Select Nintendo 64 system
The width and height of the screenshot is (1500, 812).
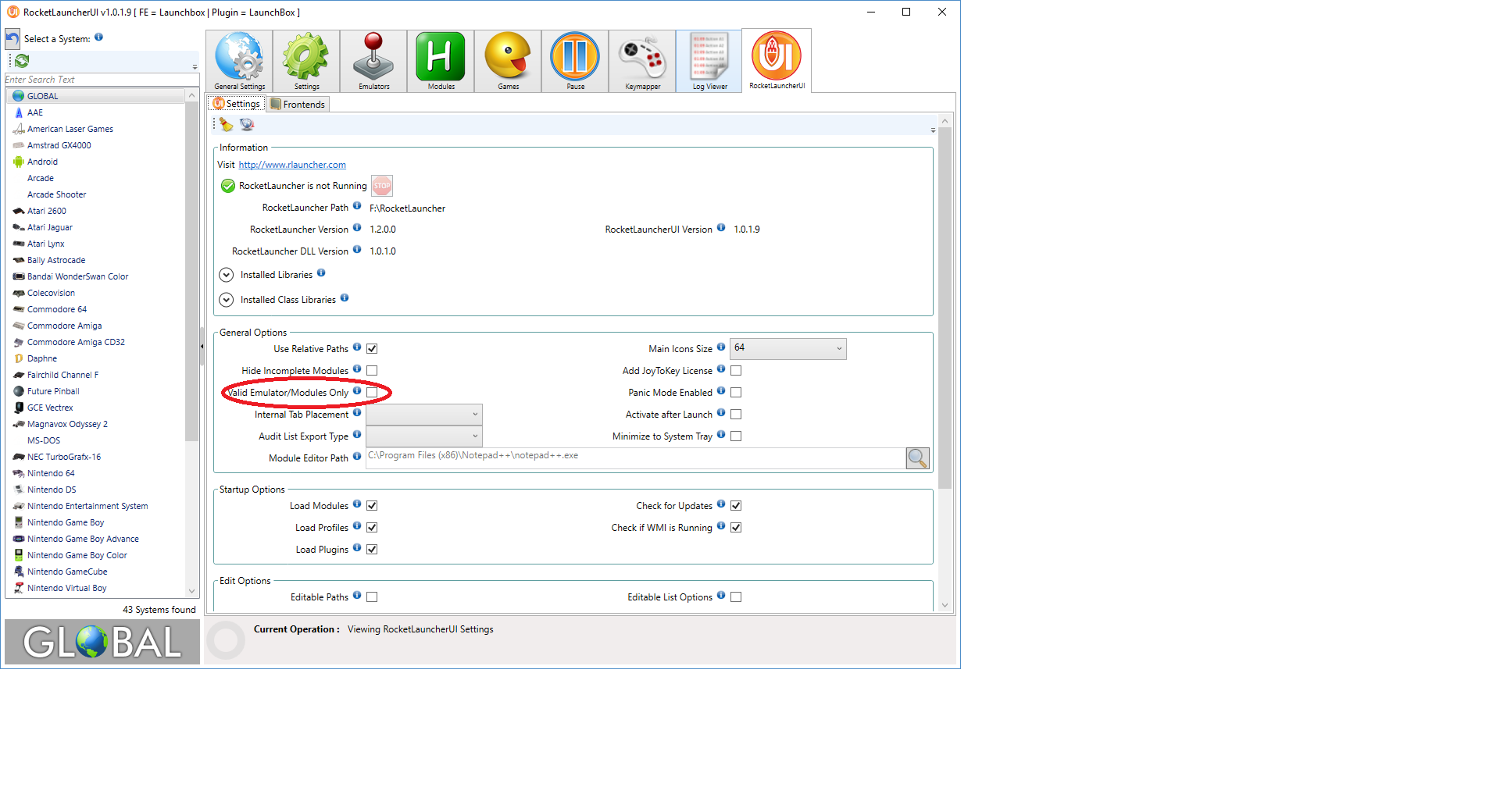95,473
